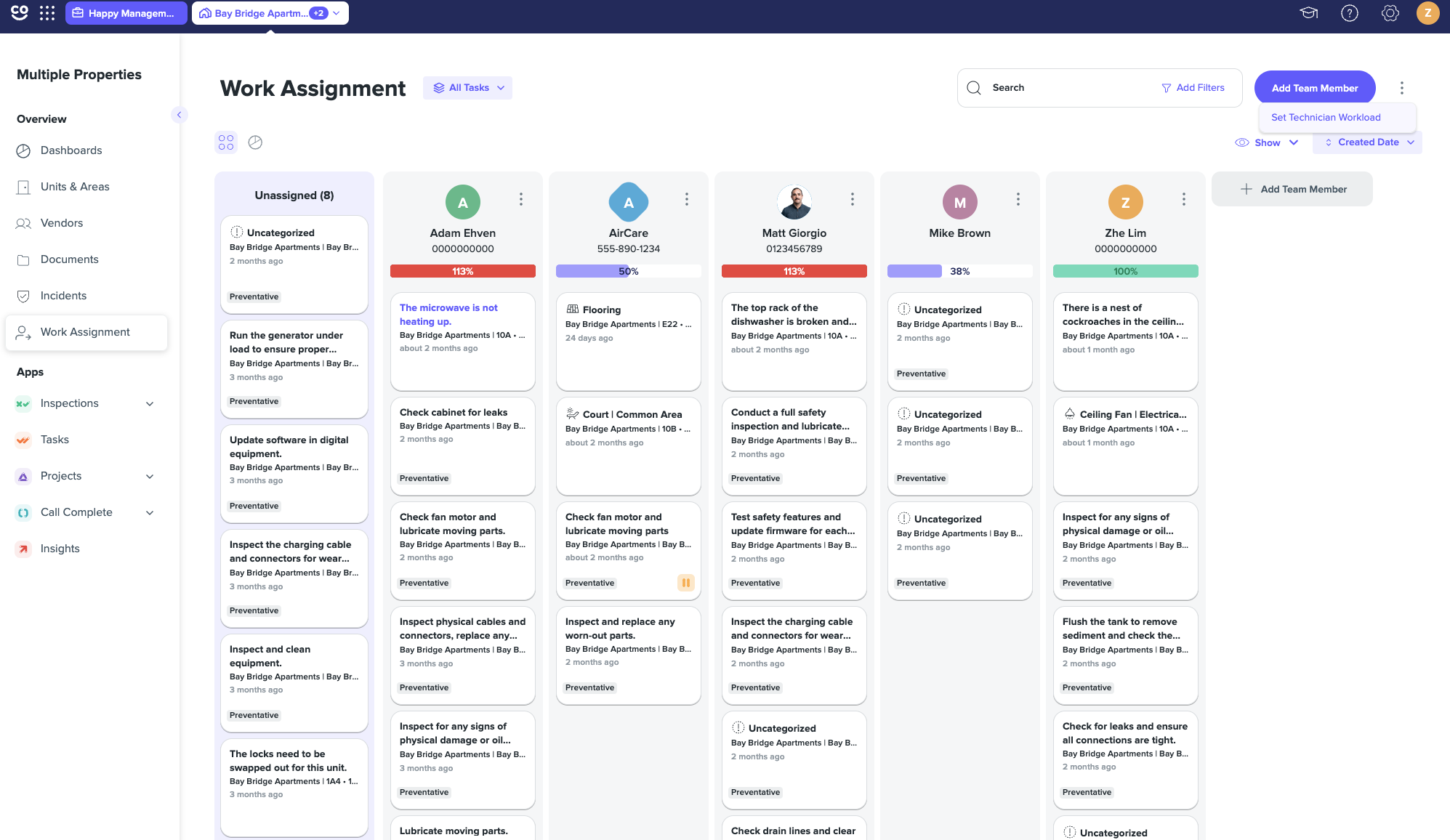This screenshot has width=1450, height=840.
Task: Switch to the workload chart view icon
Action: tap(255, 142)
